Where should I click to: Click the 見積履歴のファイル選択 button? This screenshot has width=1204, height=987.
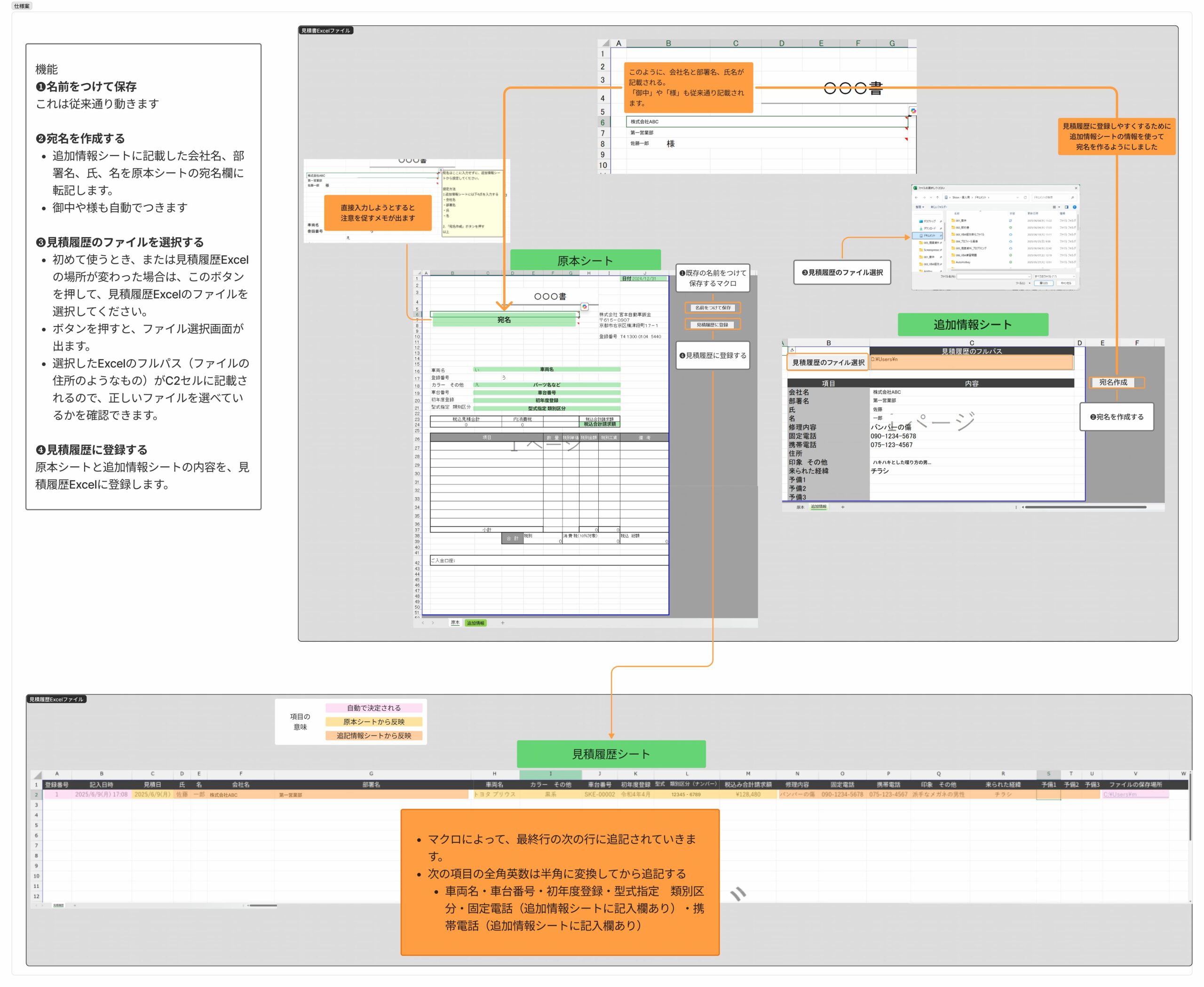click(828, 362)
